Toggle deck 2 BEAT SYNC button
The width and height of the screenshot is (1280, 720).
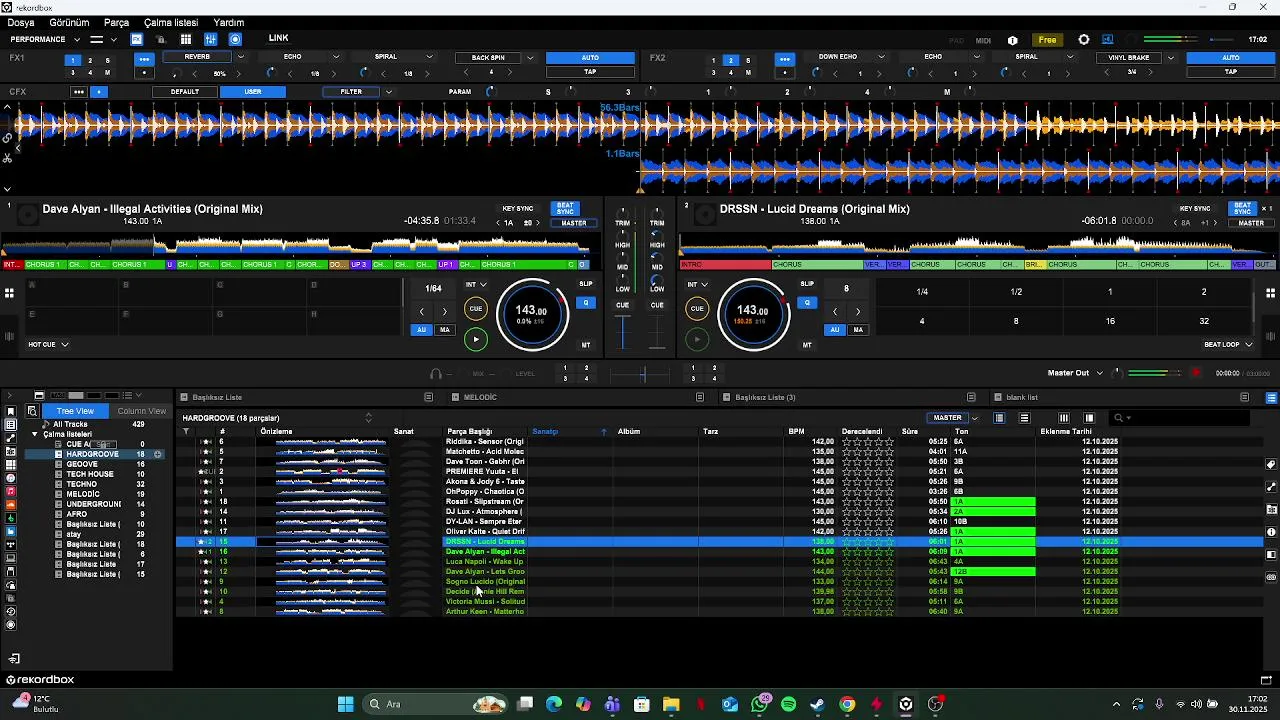1242,209
